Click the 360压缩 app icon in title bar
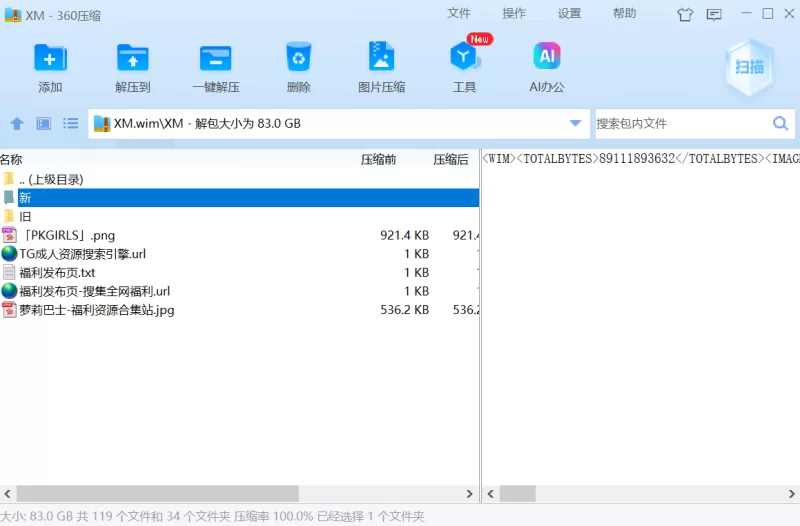The image size is (800, 526). click(13, 15)
